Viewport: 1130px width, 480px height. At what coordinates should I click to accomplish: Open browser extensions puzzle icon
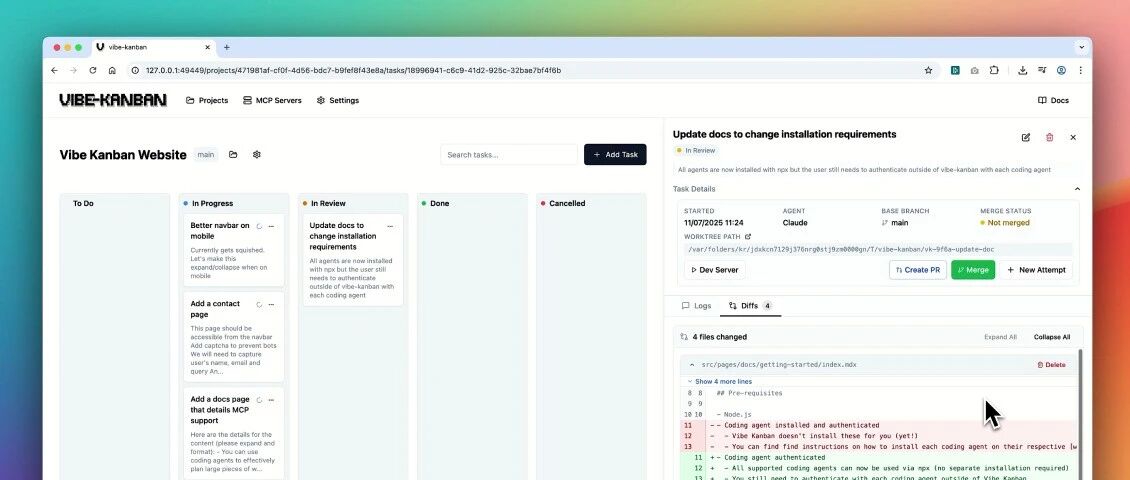[994, 71]
